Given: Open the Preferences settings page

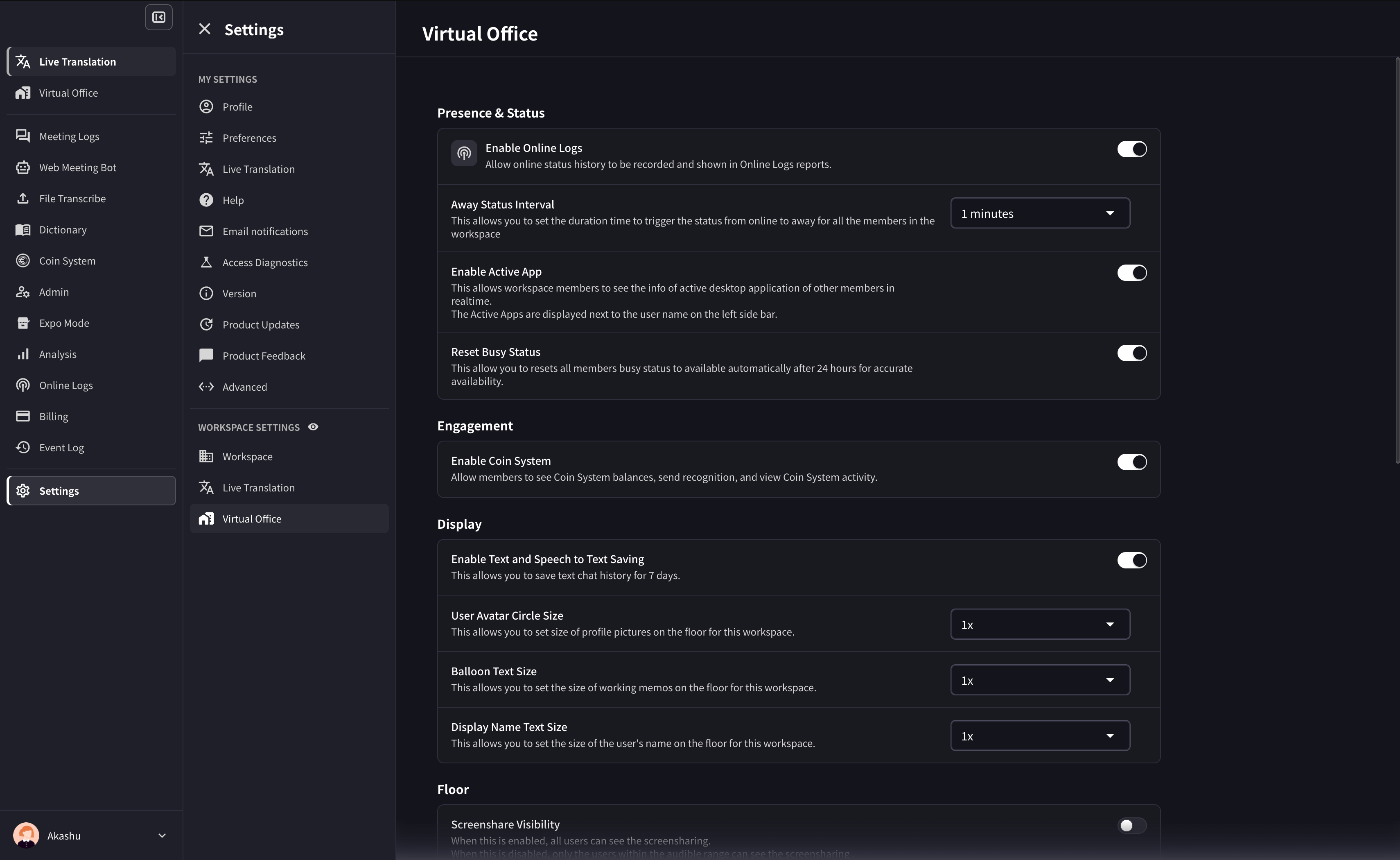Looking at the screenshot, I should (289, 138).
